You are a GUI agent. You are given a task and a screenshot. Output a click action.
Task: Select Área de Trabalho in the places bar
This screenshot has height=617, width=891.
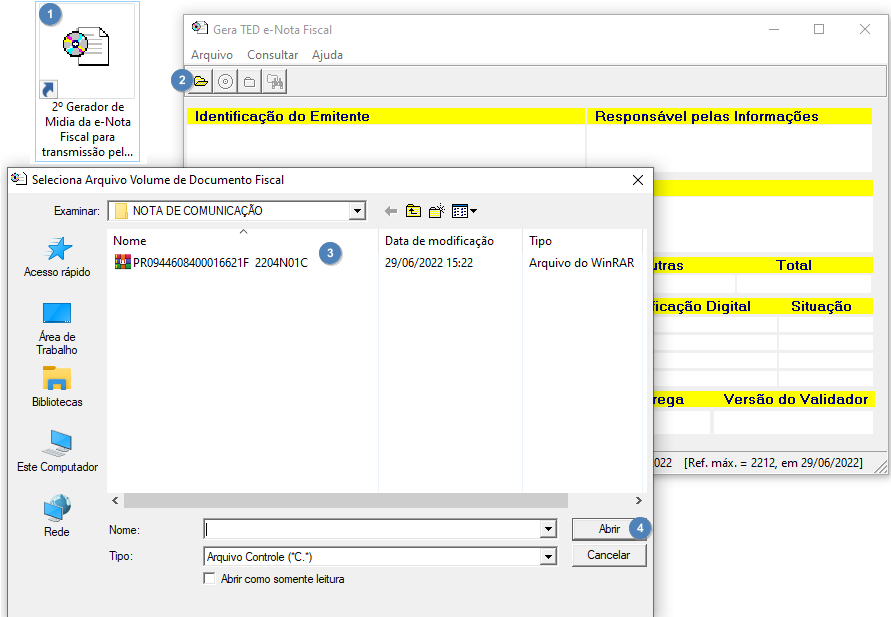[x=57, y=329]
